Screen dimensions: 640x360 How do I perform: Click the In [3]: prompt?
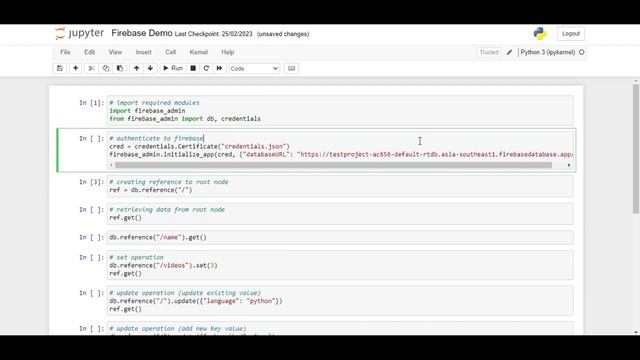[x=91, y=182]
